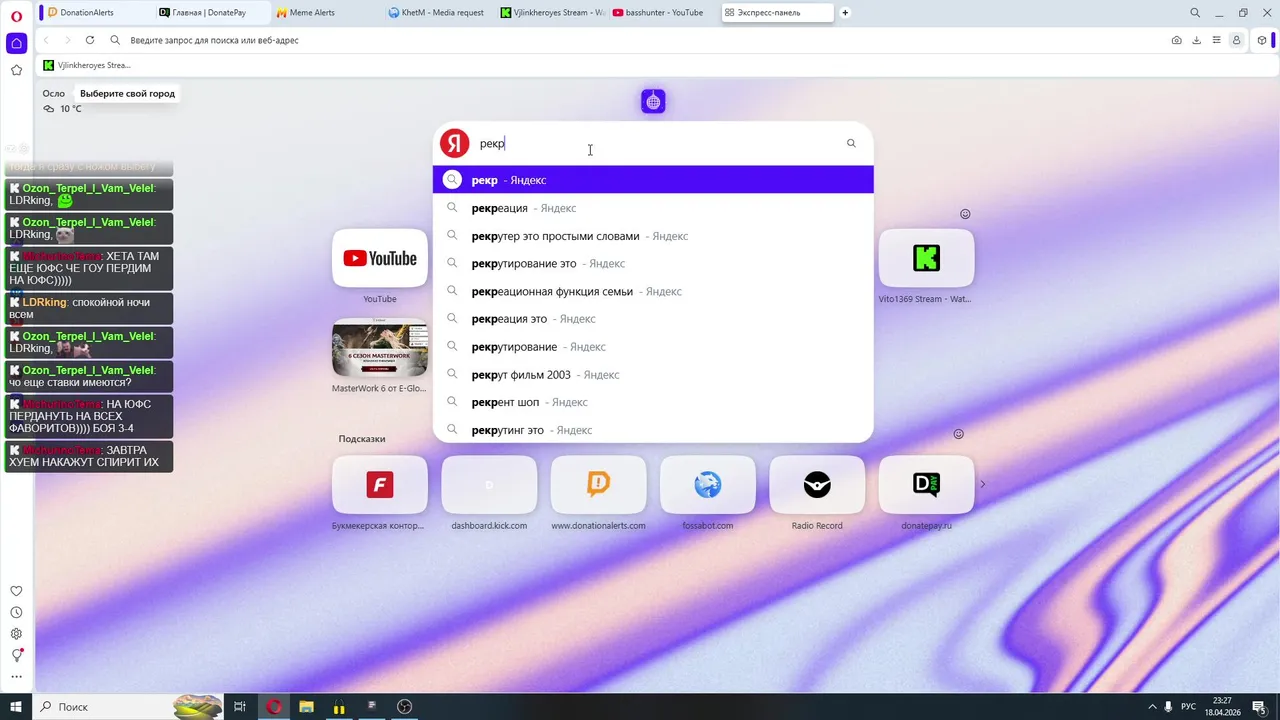Click the Yandex search input field
This screenshot has height=720, width=1280.
point(655,143)
